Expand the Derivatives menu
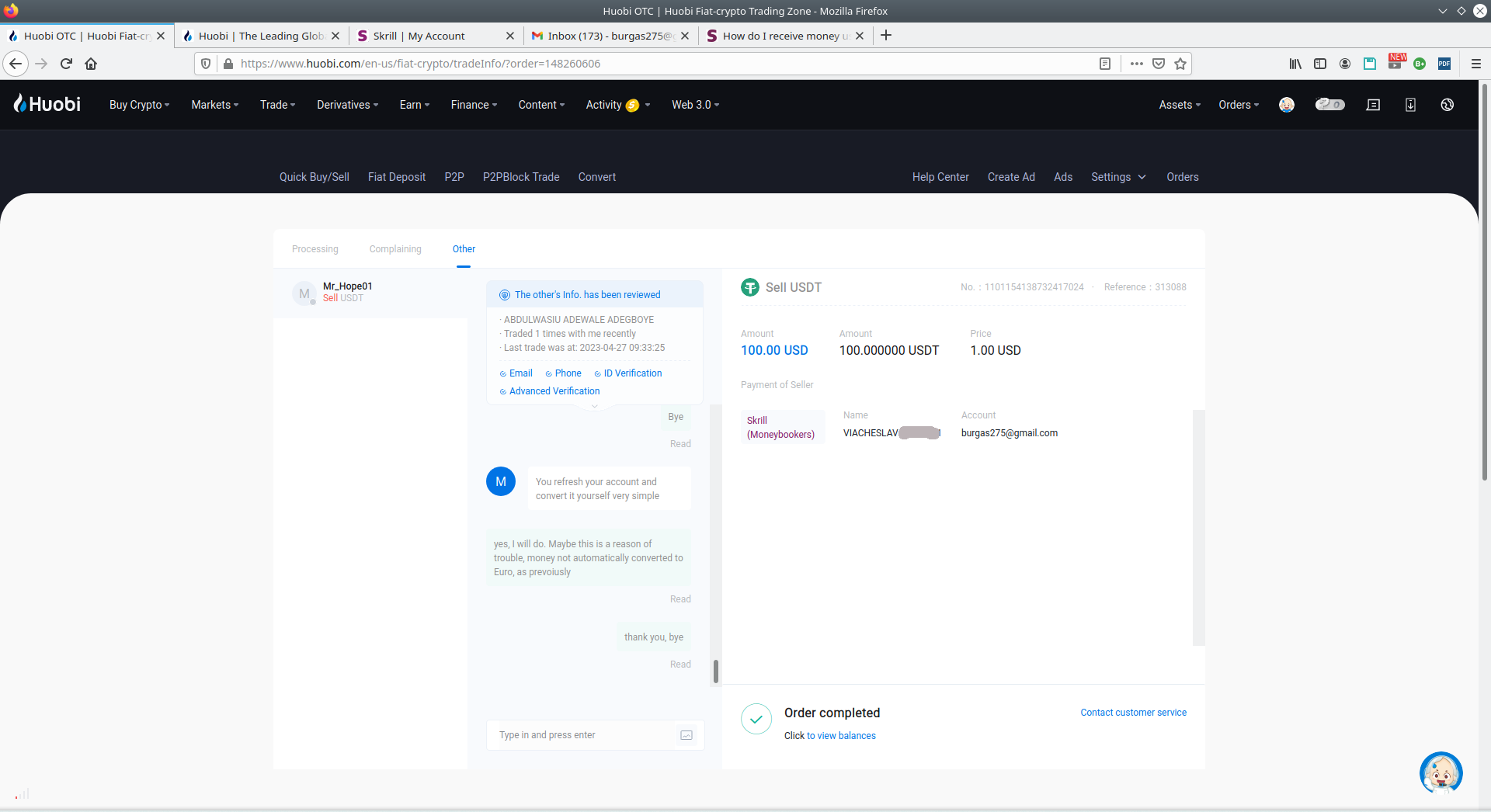 tap(348, 105)
